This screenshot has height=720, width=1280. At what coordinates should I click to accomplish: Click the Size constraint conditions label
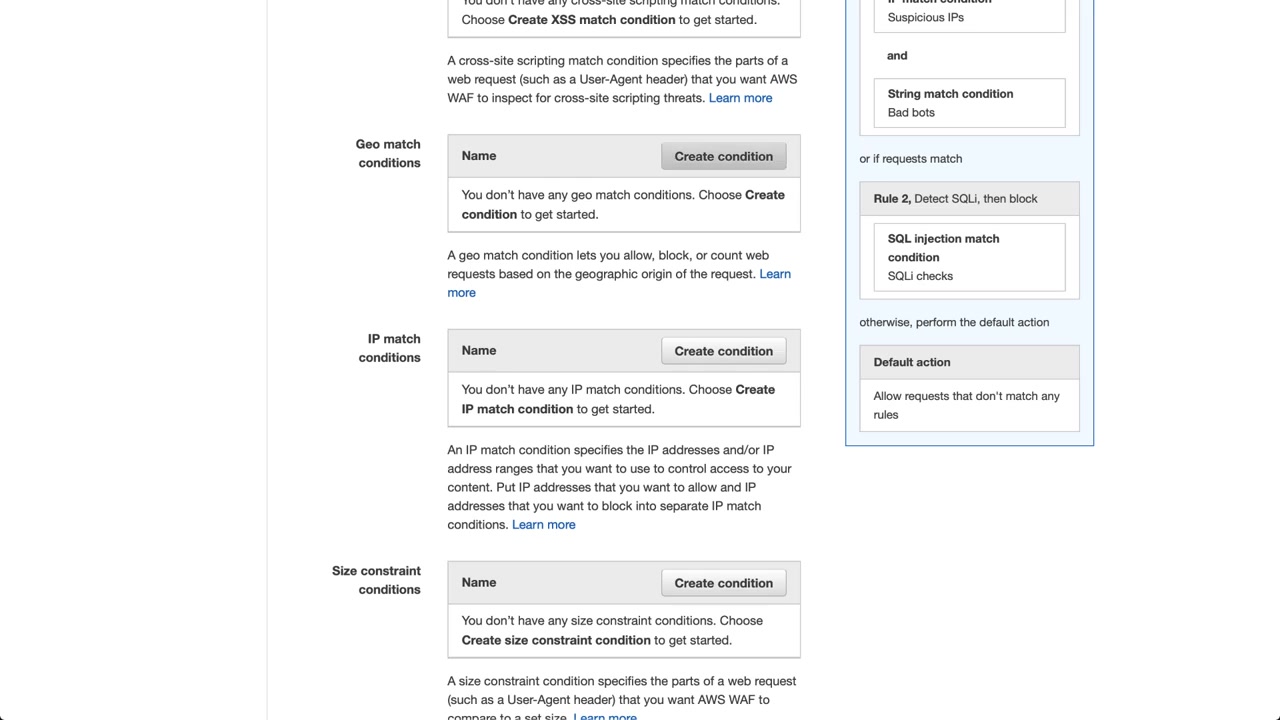[x=376, y=580]
